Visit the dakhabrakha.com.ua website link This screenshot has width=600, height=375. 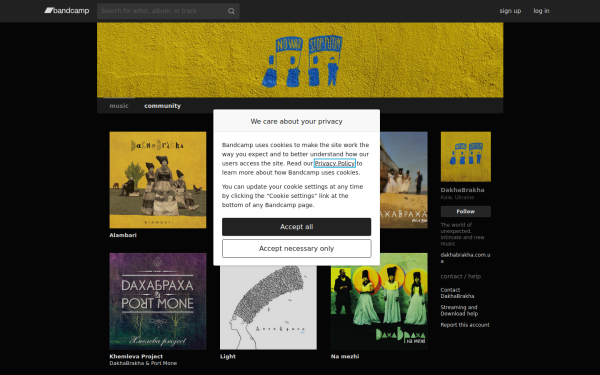click(465, 258)
